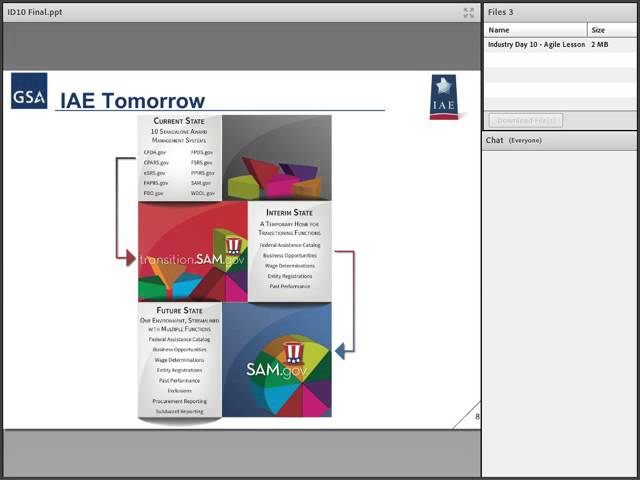
Task: Click Federal Assistance Catalog under Interim State
Action: pos(290,245)
